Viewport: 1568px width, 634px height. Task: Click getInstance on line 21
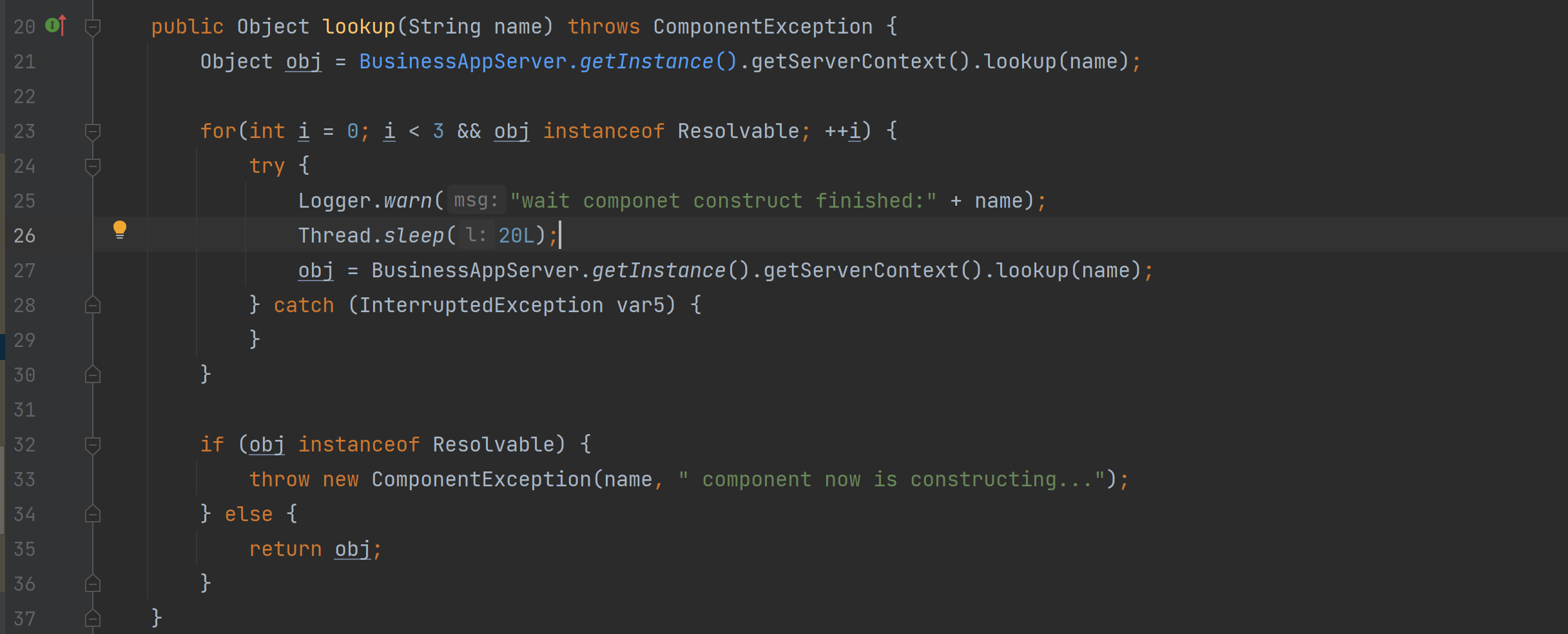[646, 62]
